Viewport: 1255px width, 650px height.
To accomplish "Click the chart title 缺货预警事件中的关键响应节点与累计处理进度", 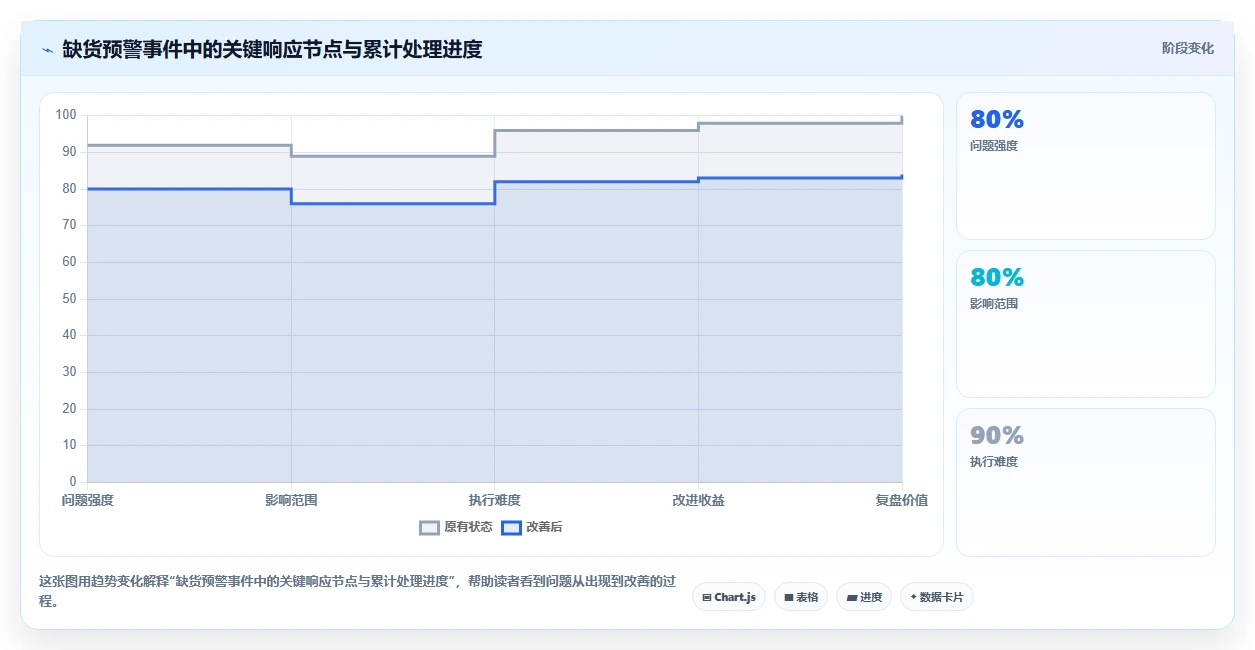I will [x=272, y=49].
